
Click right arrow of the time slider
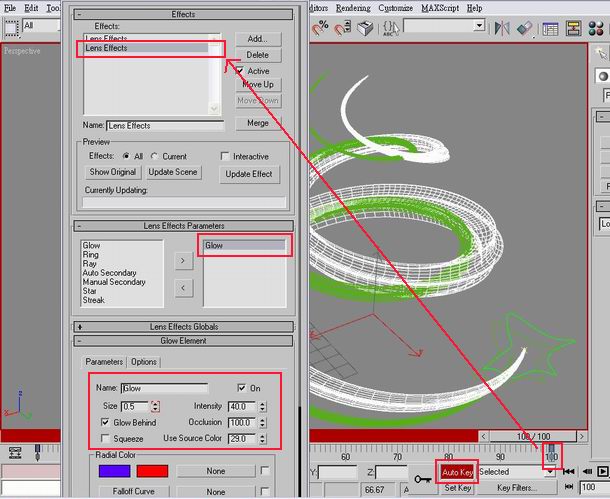[x=582, y=436]
